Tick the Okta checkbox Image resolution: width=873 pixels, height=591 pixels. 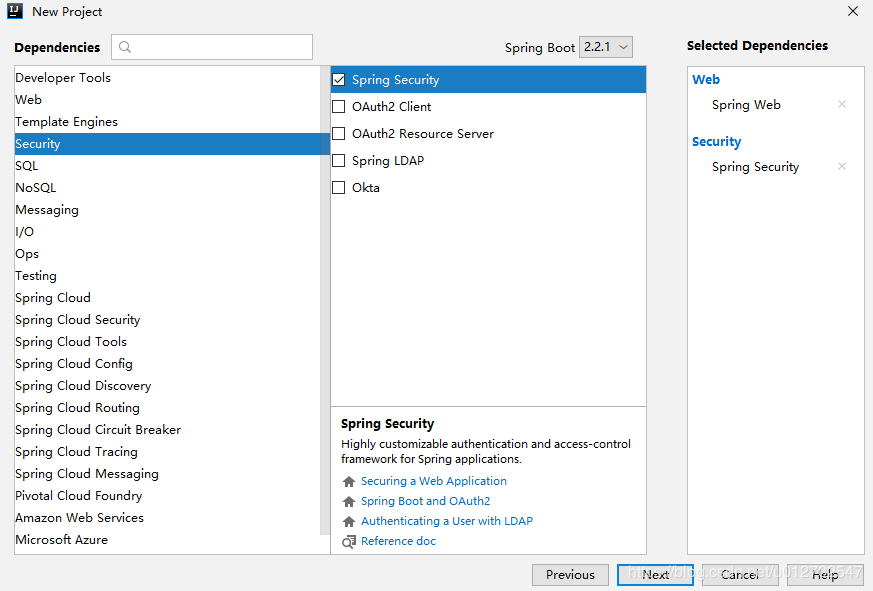(x=339, y=188)
